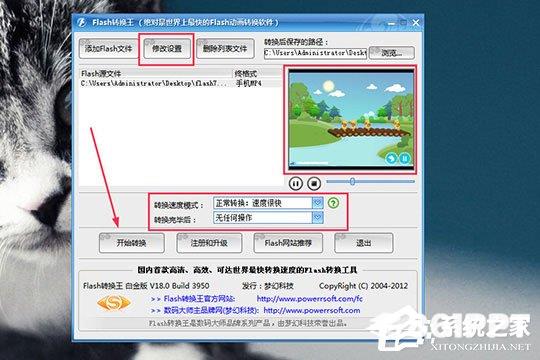
Task: Click the 删除列表文件 button
Action: point(225,49)
